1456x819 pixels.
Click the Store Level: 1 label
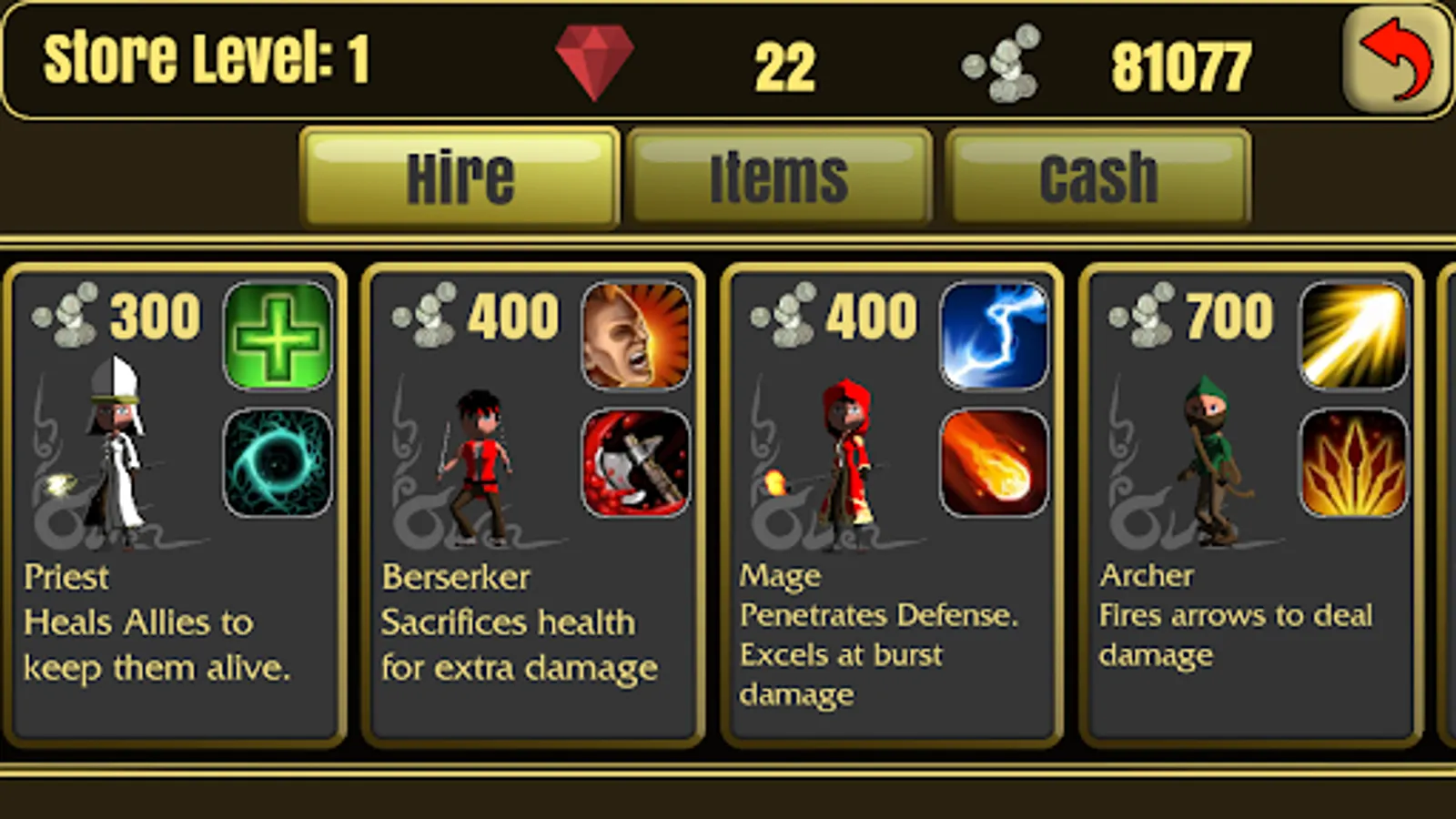(x=207, y=59)
